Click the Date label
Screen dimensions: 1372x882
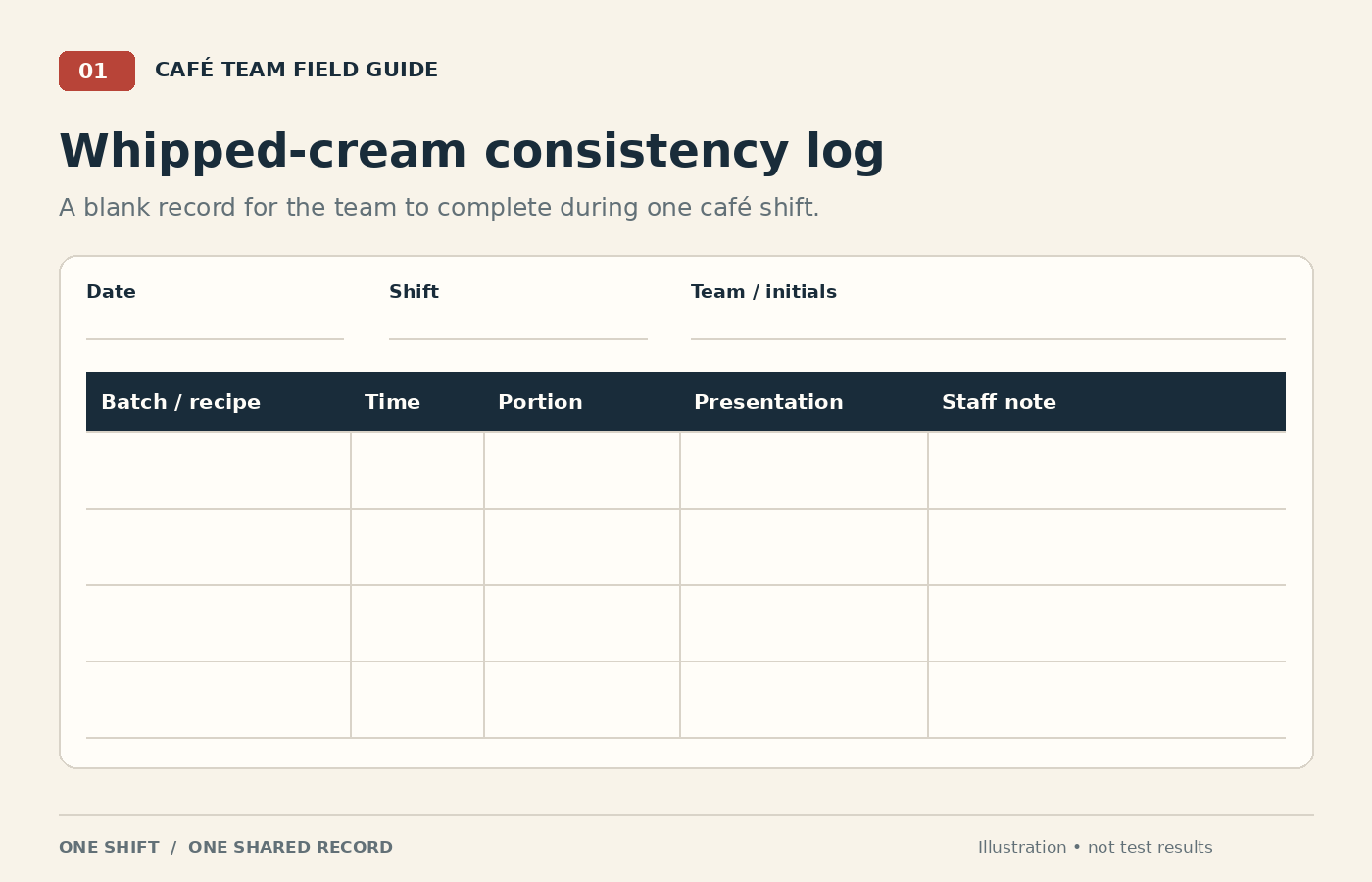pyautogui.click(x=111, y=292)
